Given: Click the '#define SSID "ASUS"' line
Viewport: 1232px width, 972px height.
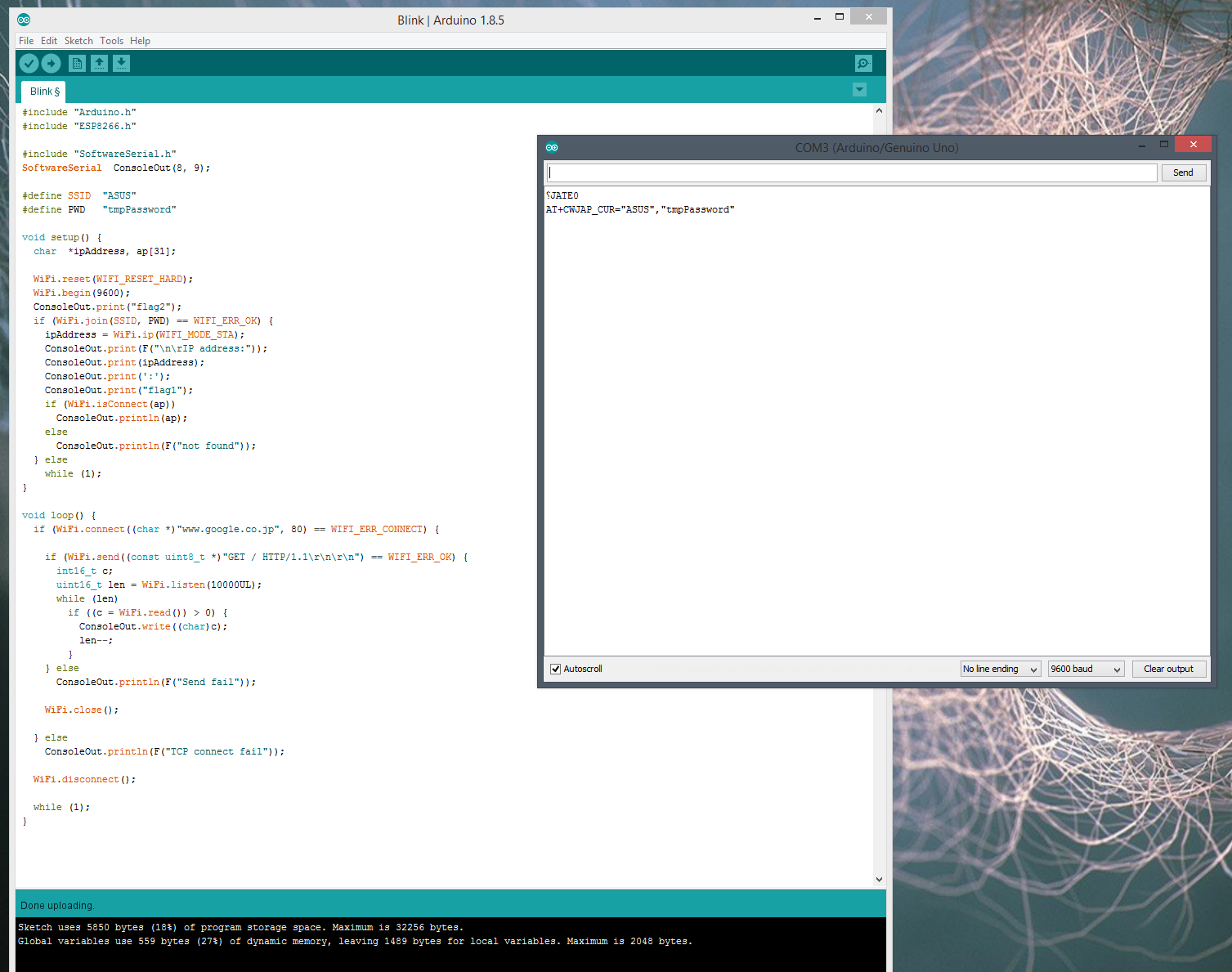Looking at the screenshot, I should click(x=79, y=195).
